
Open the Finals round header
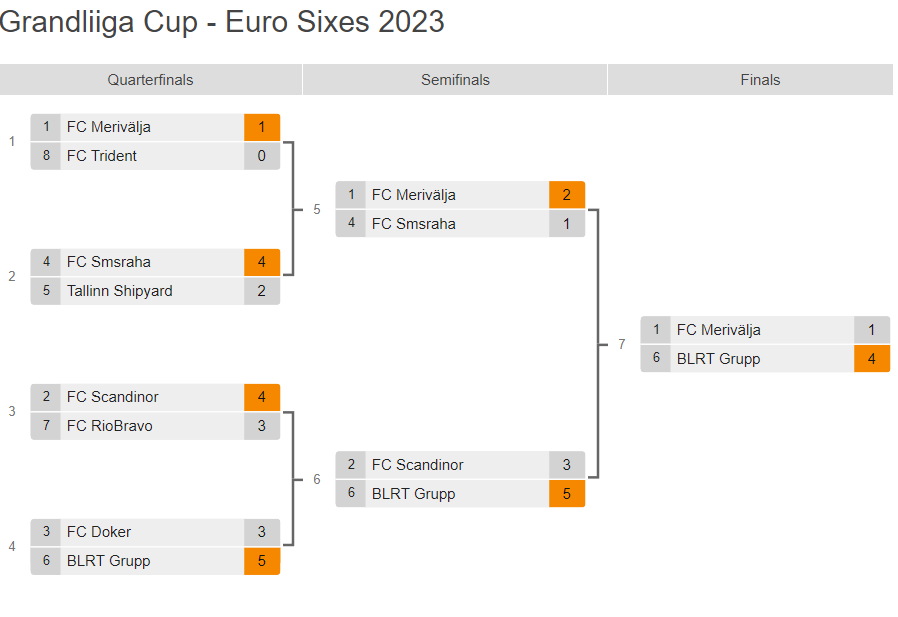click(x=760, y=80)
